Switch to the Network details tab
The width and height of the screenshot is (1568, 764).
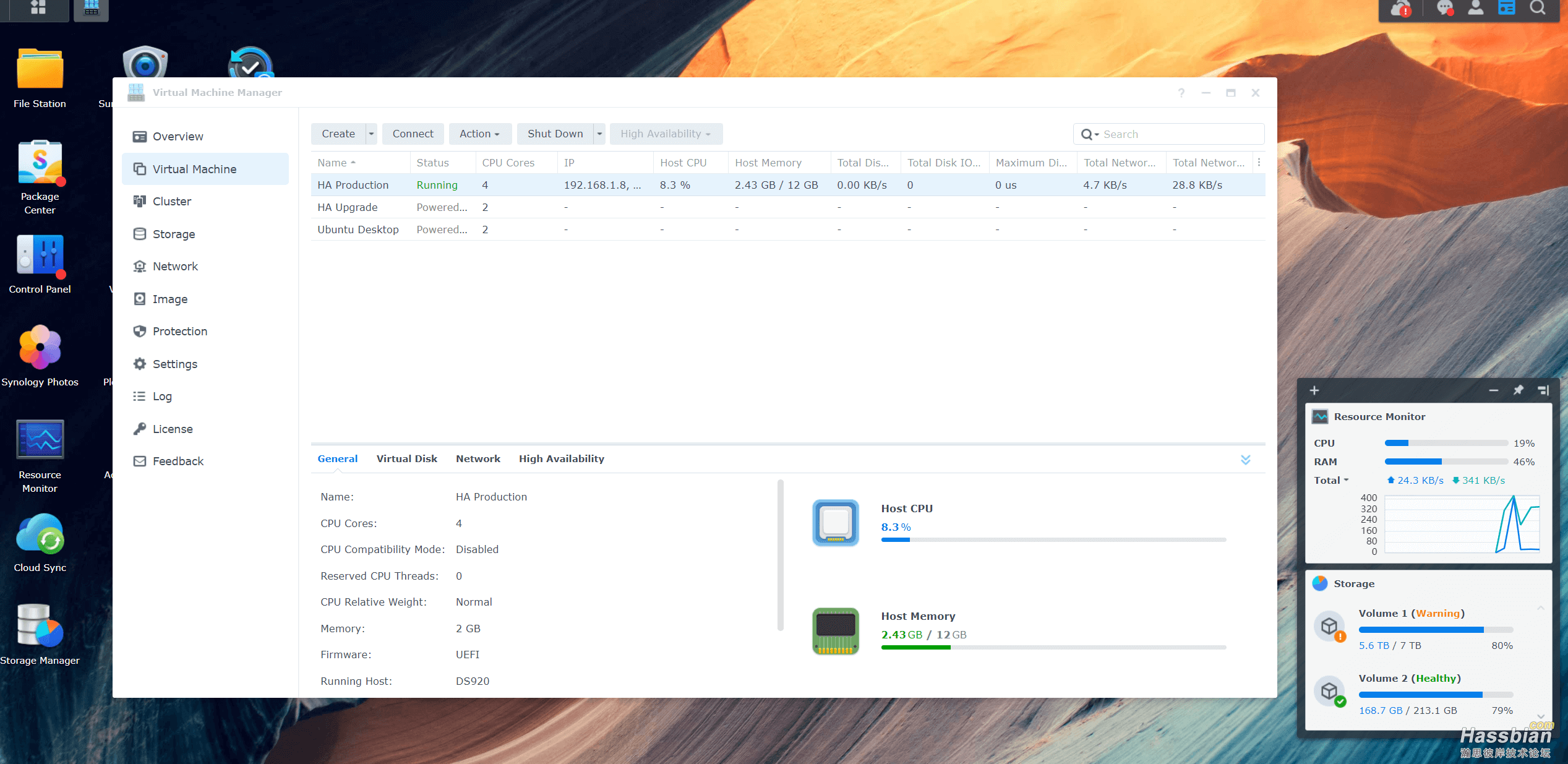pyautogui.click(x=478, y=458)
